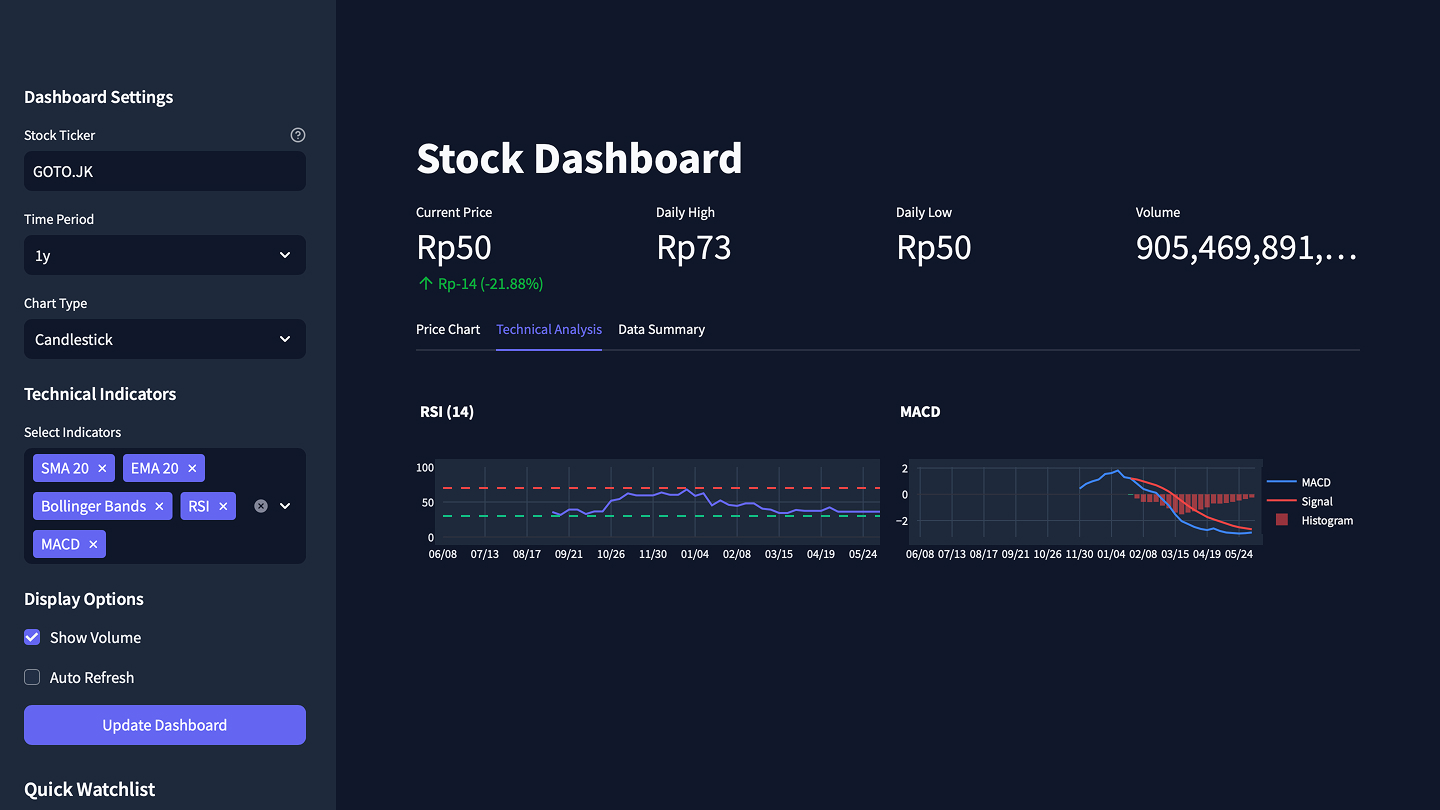Viewport: 1440px width, 810px height.
Task: Click the Current Price Rp50 value
Action: pyautogui.click(x=454, y=247)
